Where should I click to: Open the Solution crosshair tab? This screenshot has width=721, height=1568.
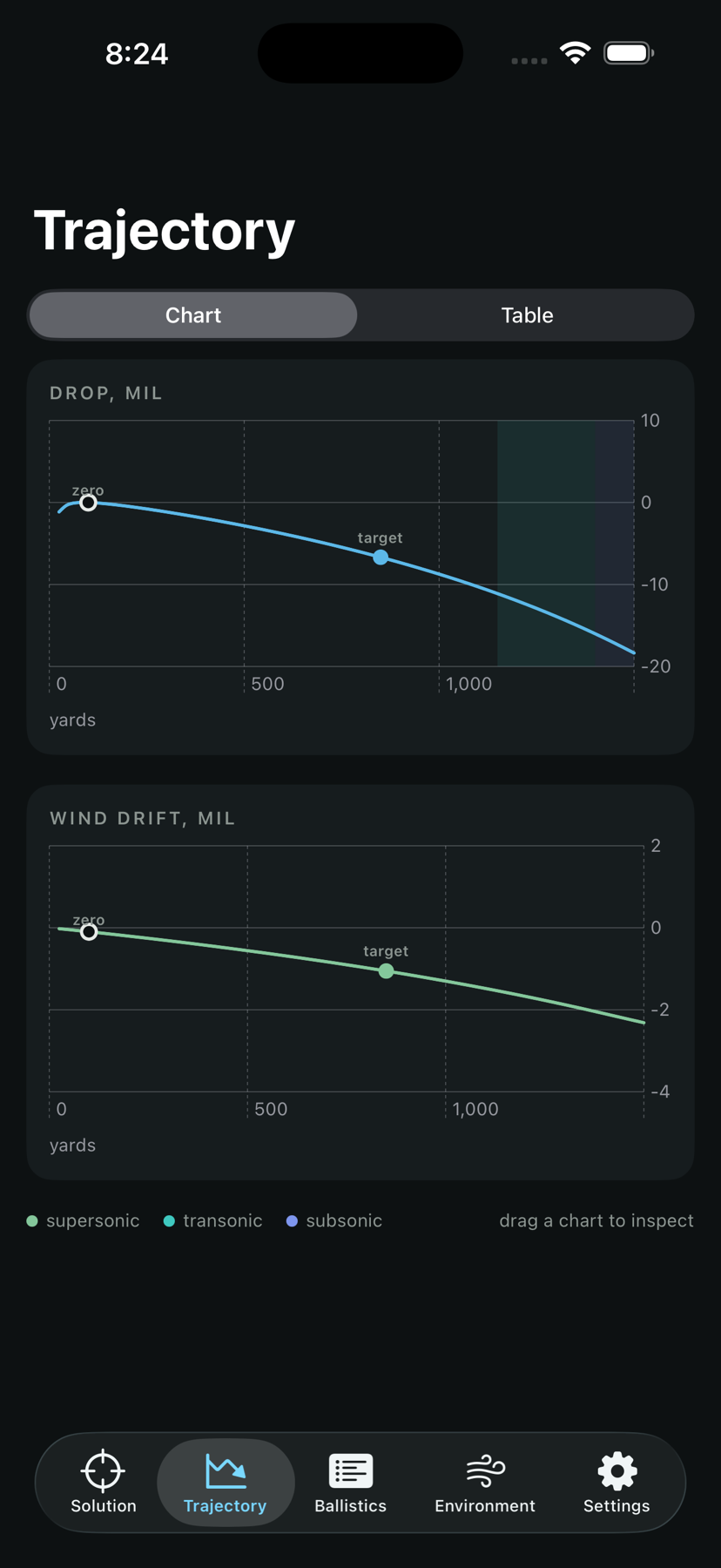tap(103, 1482)
